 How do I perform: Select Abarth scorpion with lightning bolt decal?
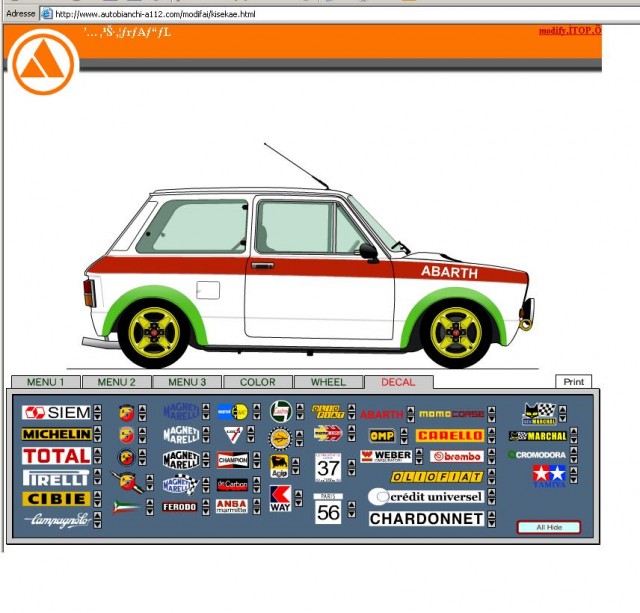point(127,482)
